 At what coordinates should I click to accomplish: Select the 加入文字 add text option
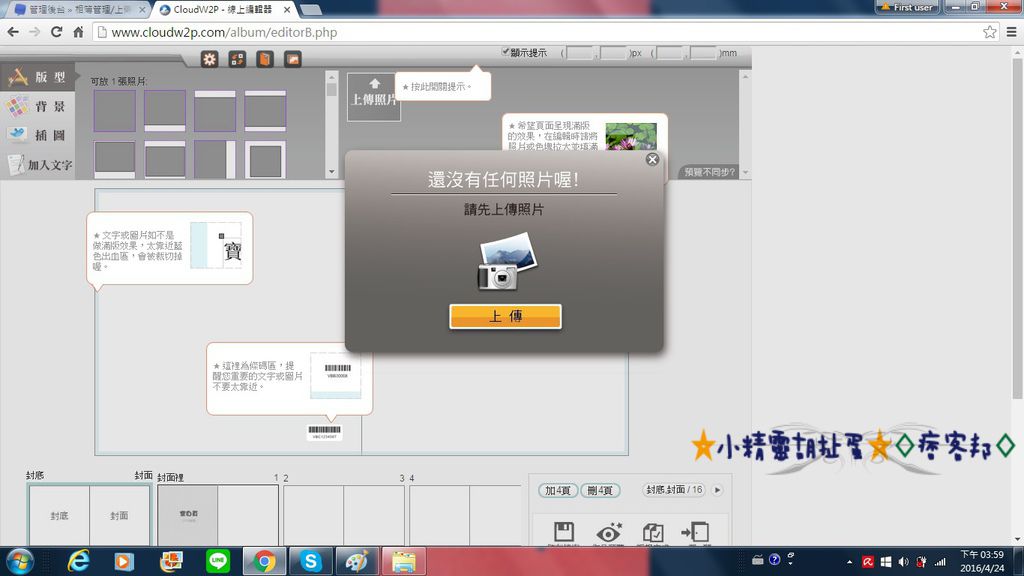click(x=39, y=165)
